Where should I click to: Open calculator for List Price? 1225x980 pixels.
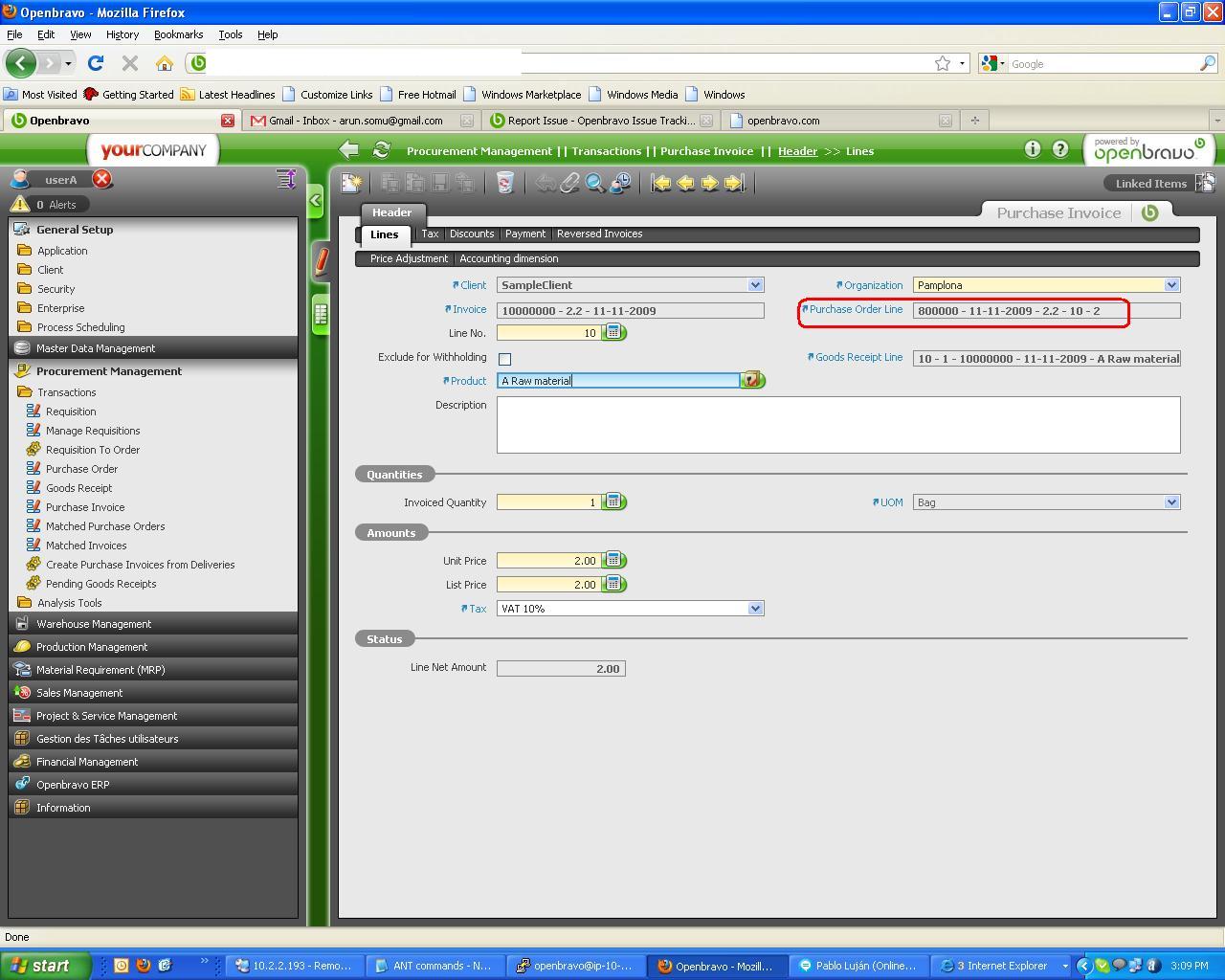[x=613, y=584]
